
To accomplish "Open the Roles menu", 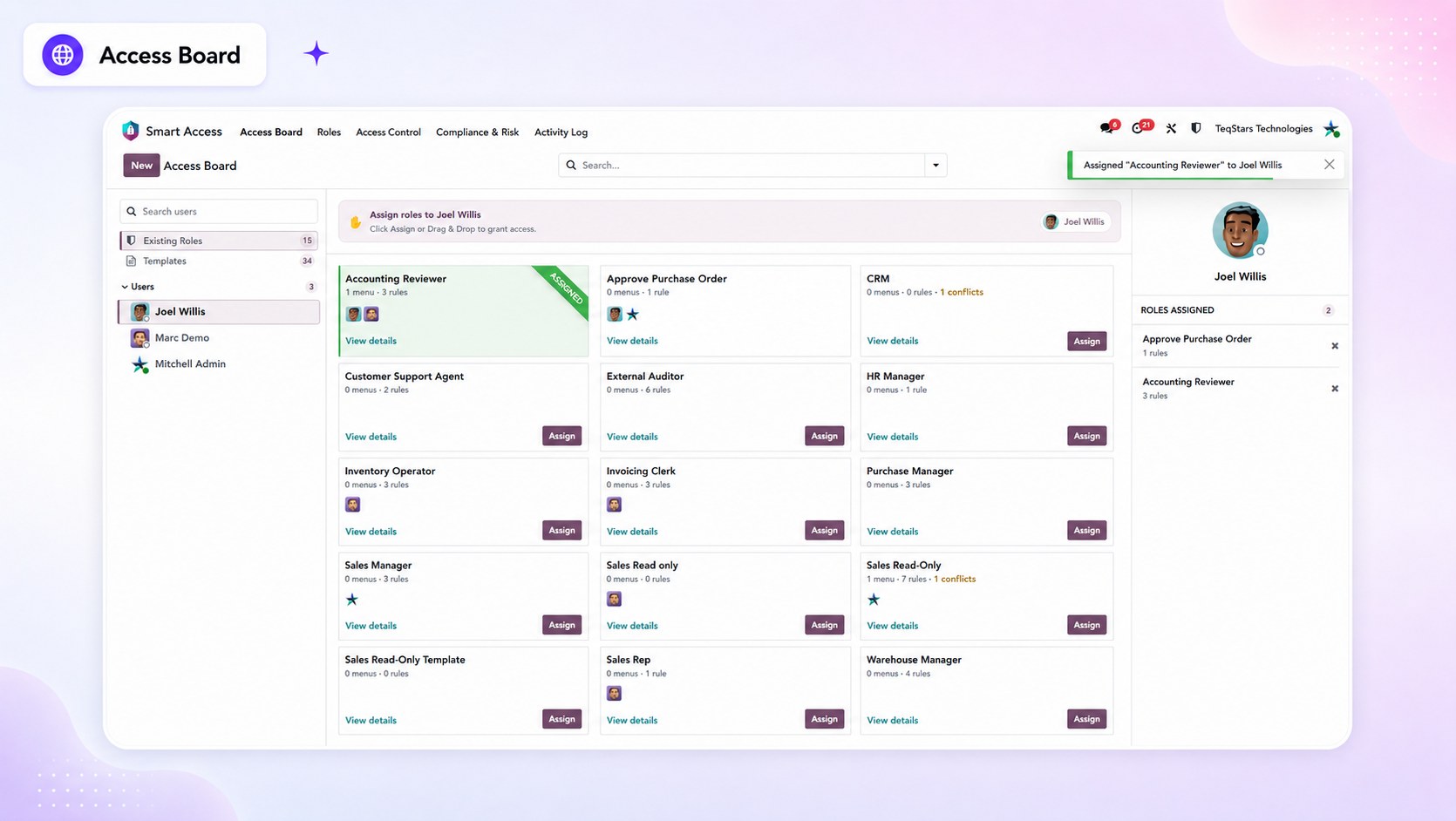I will 329,132.
